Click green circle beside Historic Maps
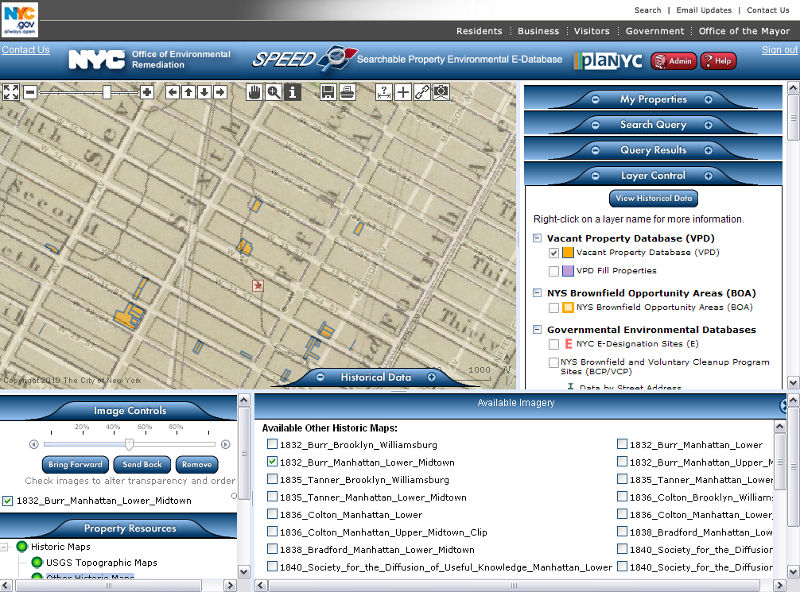This screenshot has height=592, width=800. click(x=22, y=547)
